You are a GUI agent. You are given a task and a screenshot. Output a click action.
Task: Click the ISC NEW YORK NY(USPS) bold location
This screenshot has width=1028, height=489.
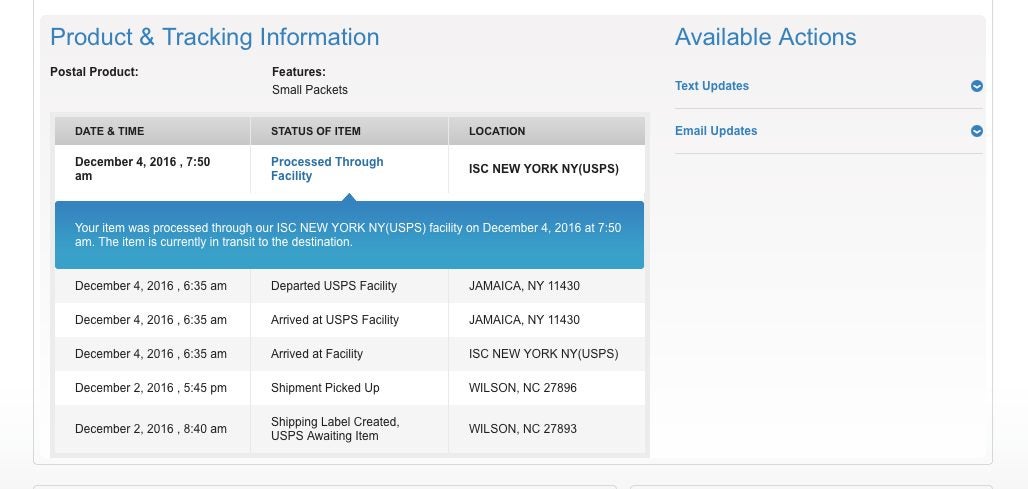(544, 169)
